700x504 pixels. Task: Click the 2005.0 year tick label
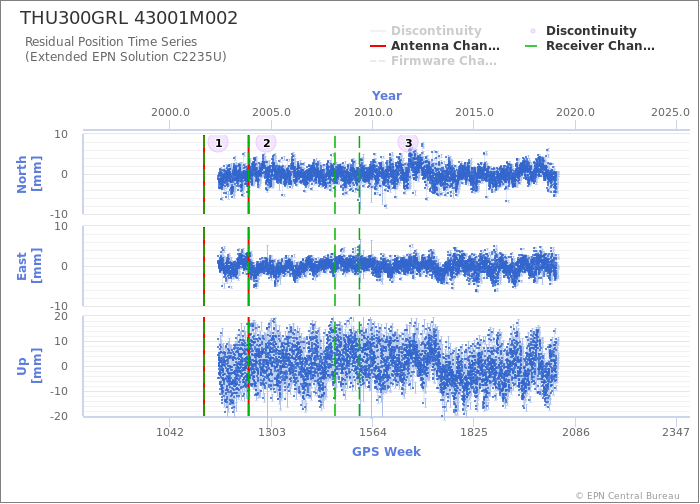click(271, 112)
